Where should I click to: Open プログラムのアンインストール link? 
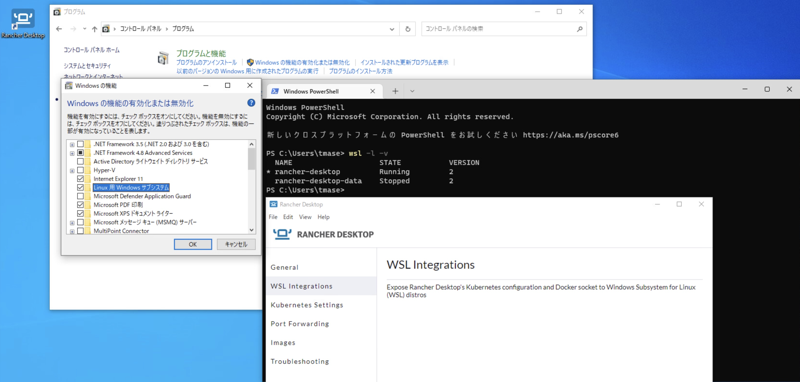pos(207,62)
